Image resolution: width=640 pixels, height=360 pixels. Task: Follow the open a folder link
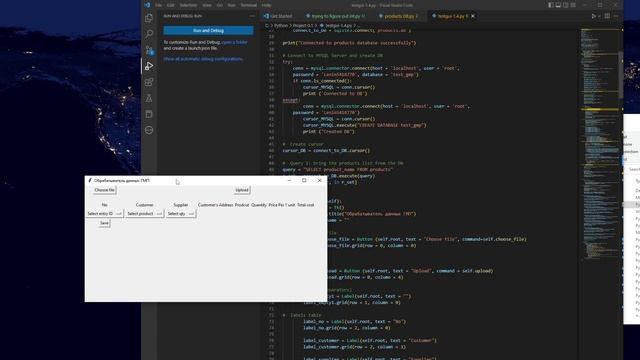click(x=234, y=42)
